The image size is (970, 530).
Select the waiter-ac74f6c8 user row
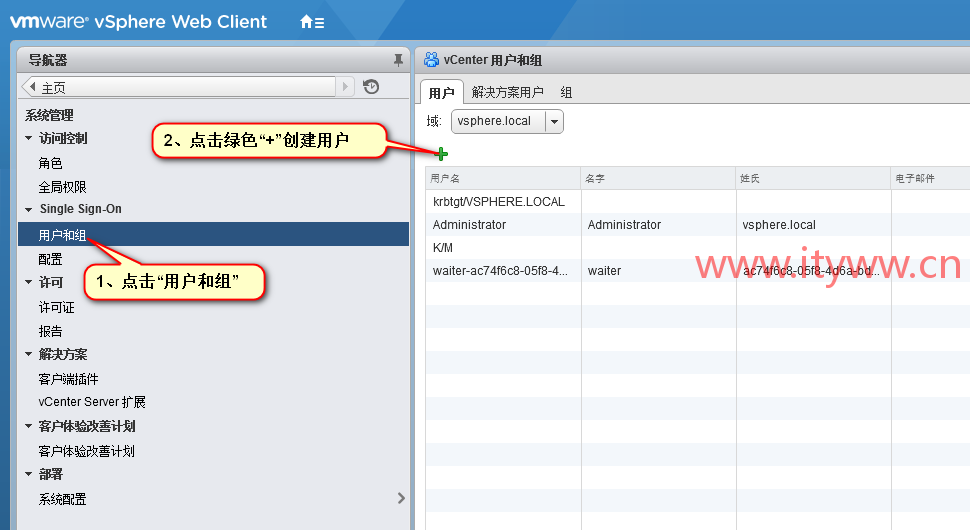pyautogui.click(x=698, y=270)
